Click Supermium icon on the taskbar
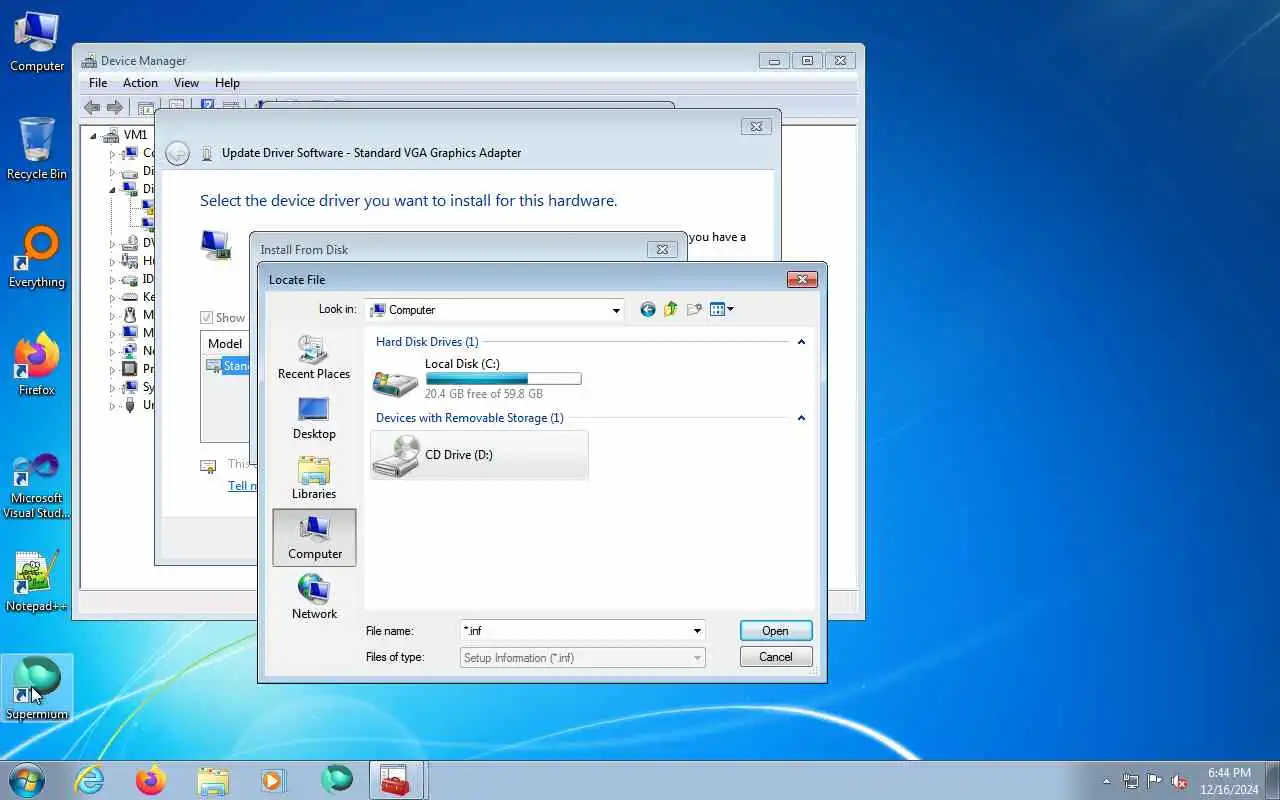 click(337, 780)
